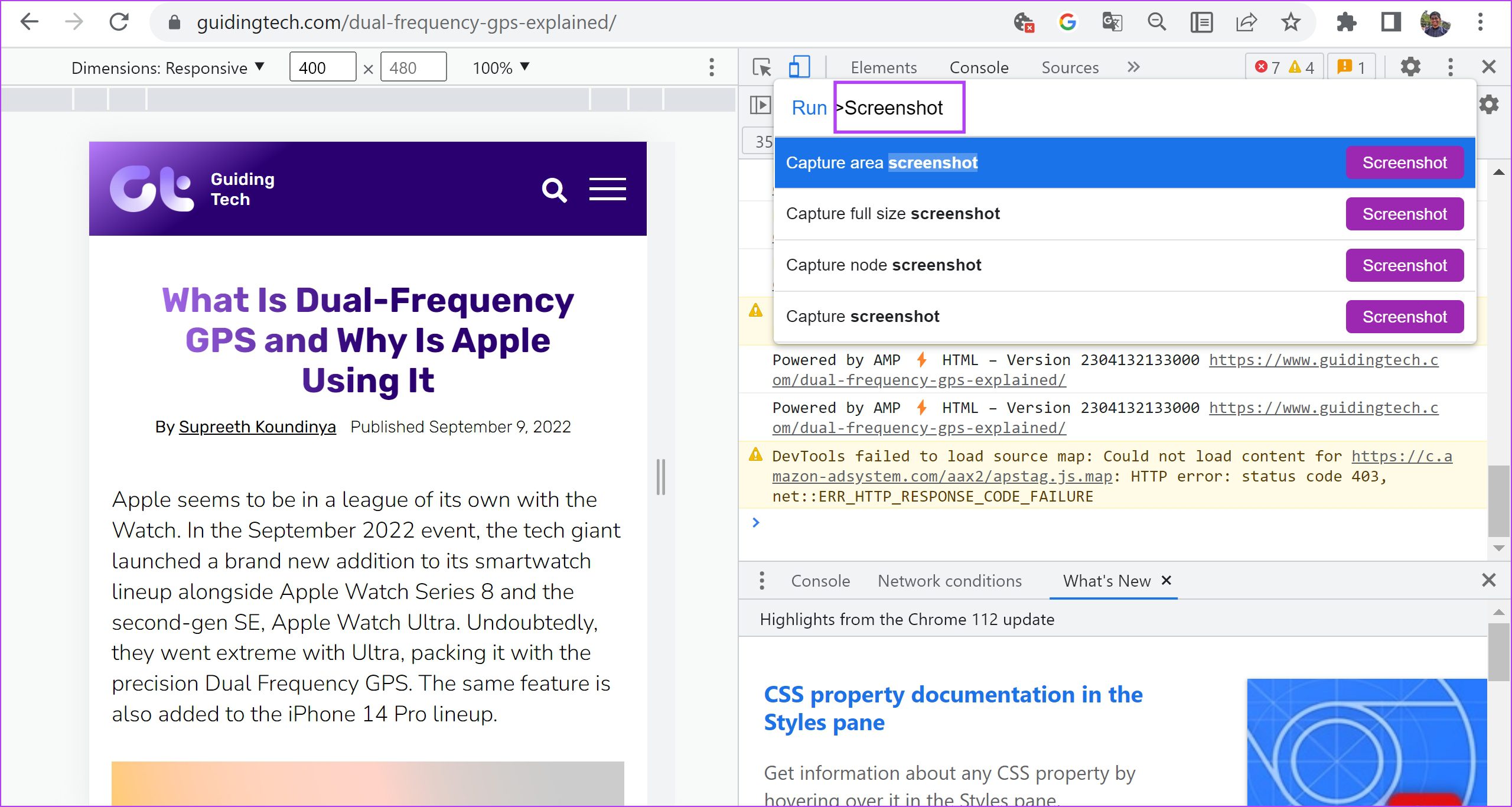Select the plain Capture screenshot command
Image resolution: width=1512 pixels, height=807 pixels.
click(x=1125, y=317)
